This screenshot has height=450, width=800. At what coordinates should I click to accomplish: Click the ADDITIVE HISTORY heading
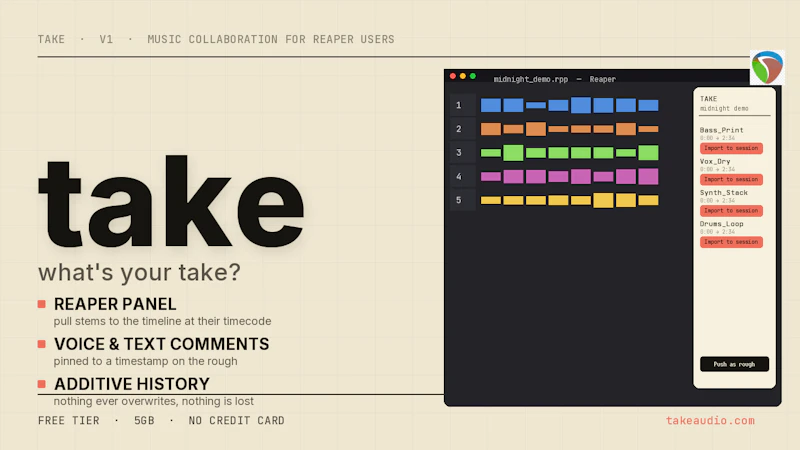point(132,384)
